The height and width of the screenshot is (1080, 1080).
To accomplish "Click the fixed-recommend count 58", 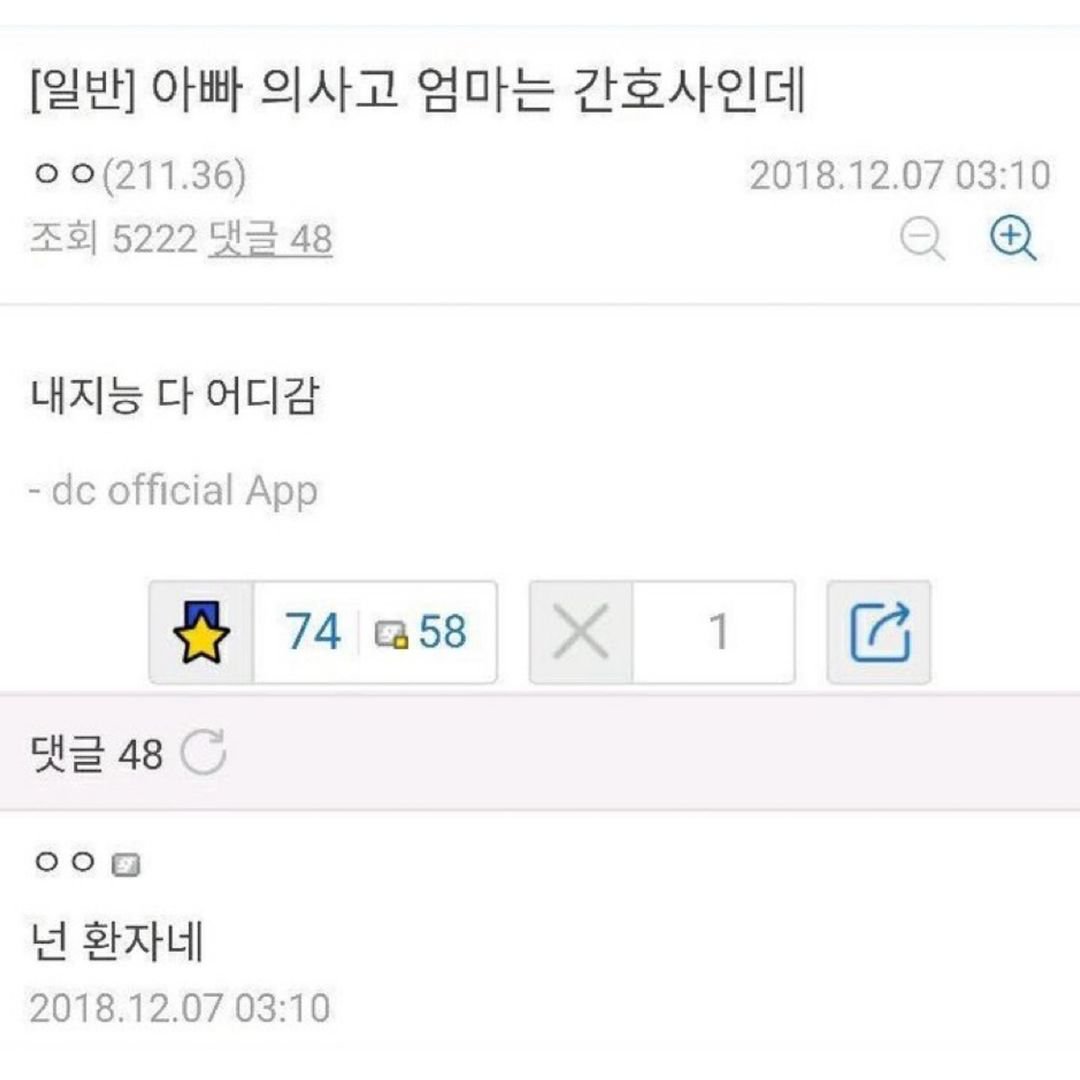I will 442,632.
